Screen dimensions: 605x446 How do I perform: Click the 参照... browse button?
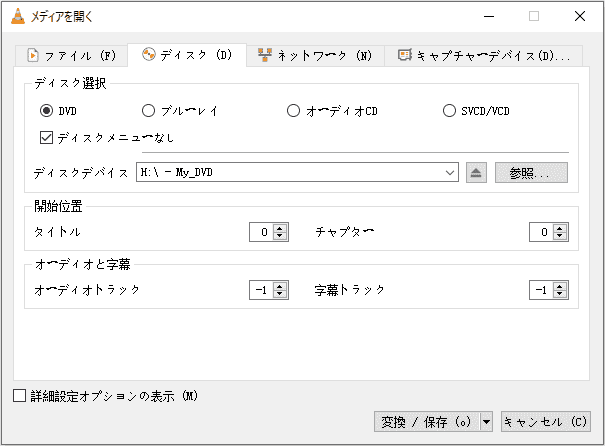pyautogui.click(x=531, y=173)
